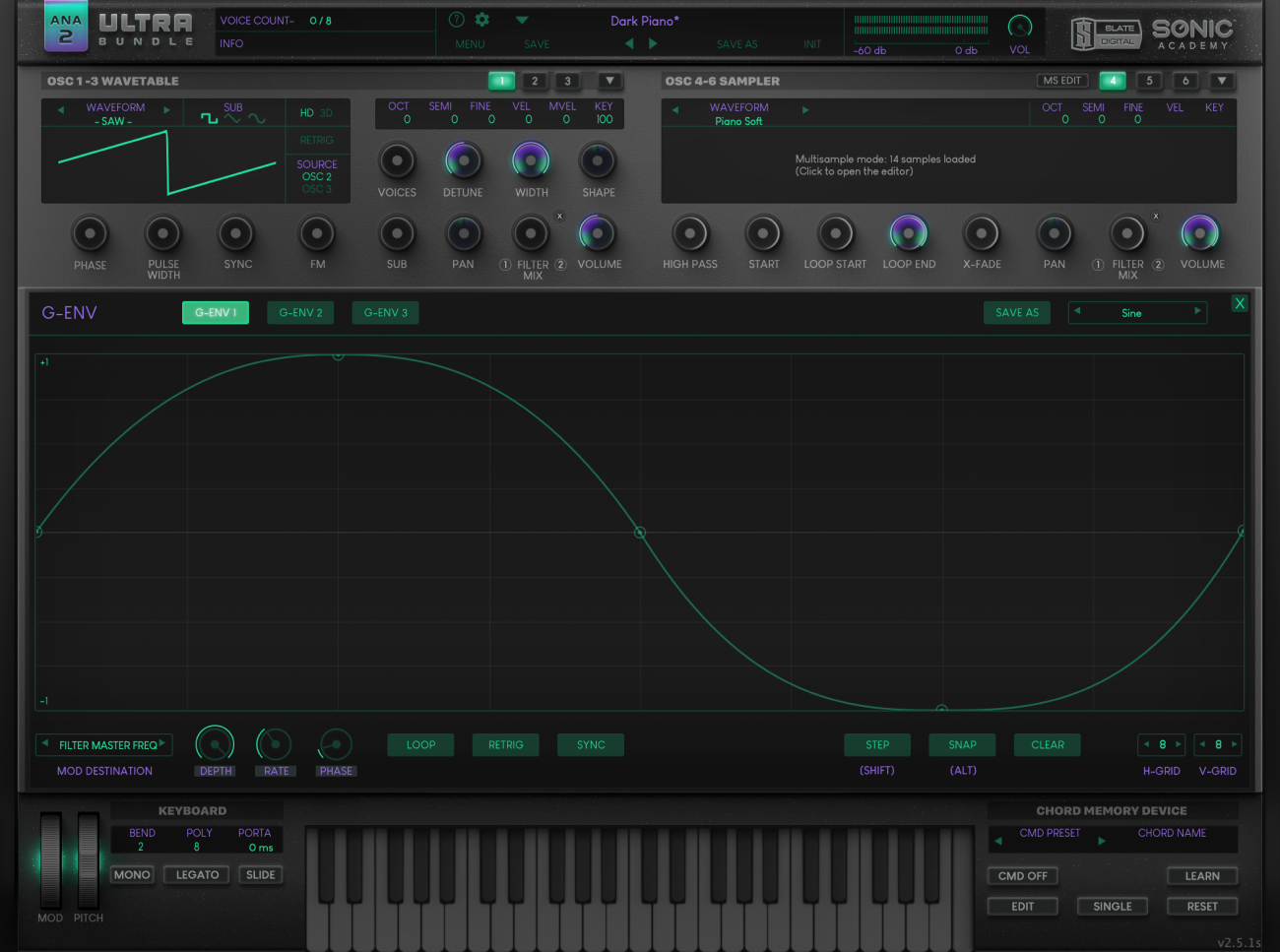The width and height of the screenshot is (1280, 952).
Task: Next sampler waveform after Piano Soft
Action: (x=805, y=109)
